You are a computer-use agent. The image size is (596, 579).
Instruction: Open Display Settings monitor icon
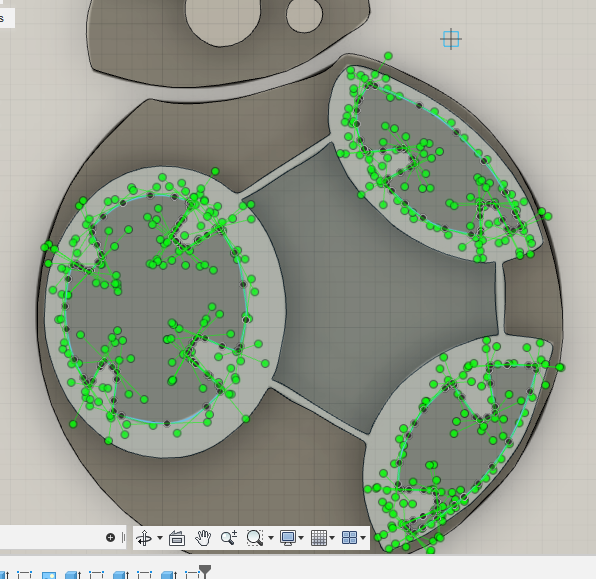(x=288, y=538)
